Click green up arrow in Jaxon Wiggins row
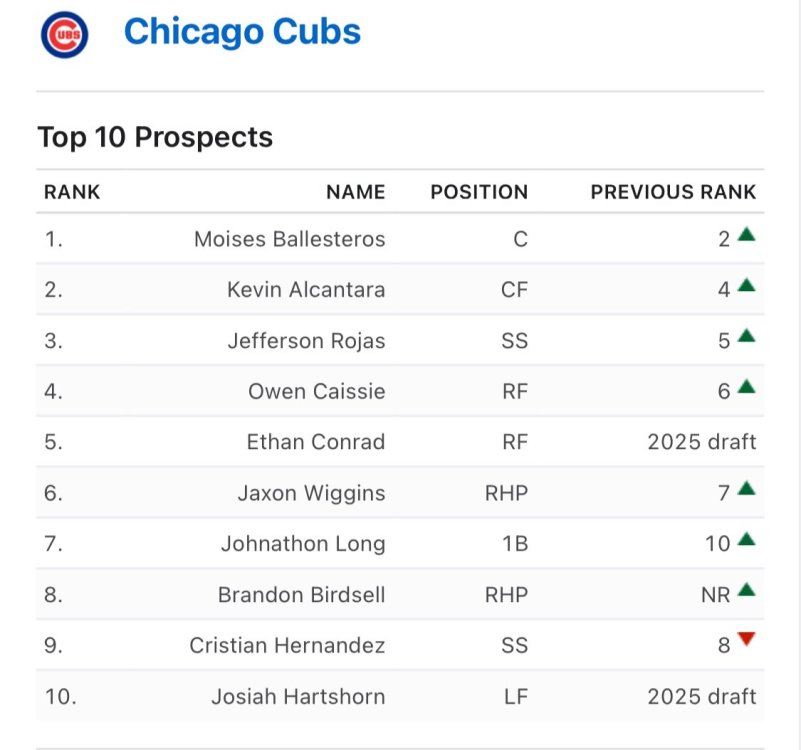 (x=746, y=488)
